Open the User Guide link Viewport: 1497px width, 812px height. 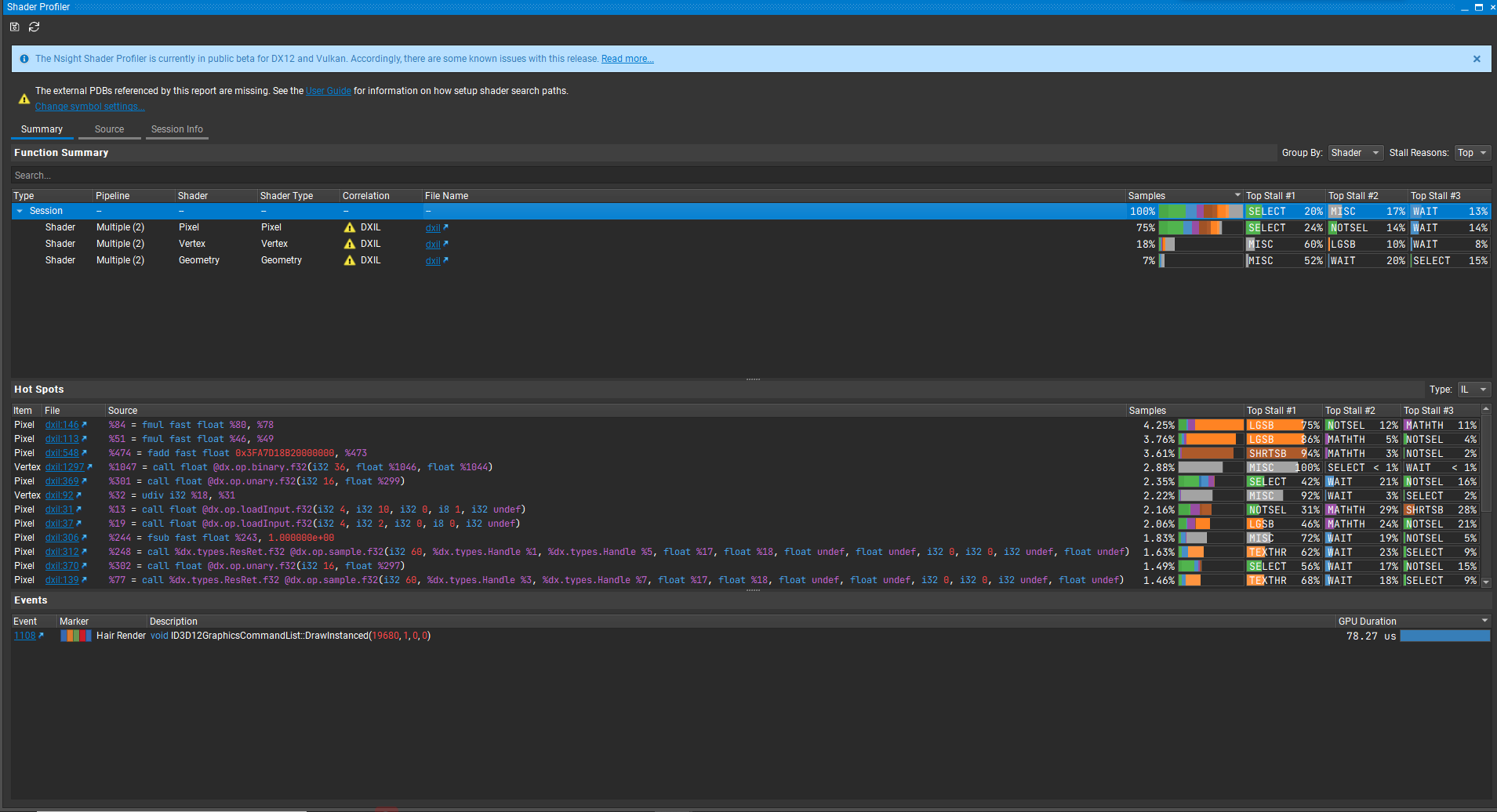pos(329,91)
